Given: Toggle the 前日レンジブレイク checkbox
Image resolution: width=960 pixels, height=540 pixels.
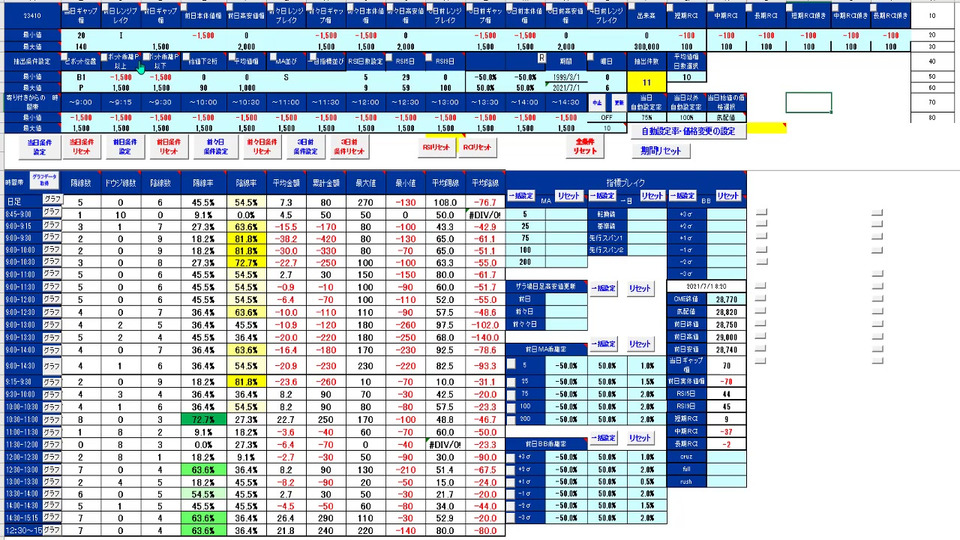Looking at the screenshot, I should (x=105, y=9).
